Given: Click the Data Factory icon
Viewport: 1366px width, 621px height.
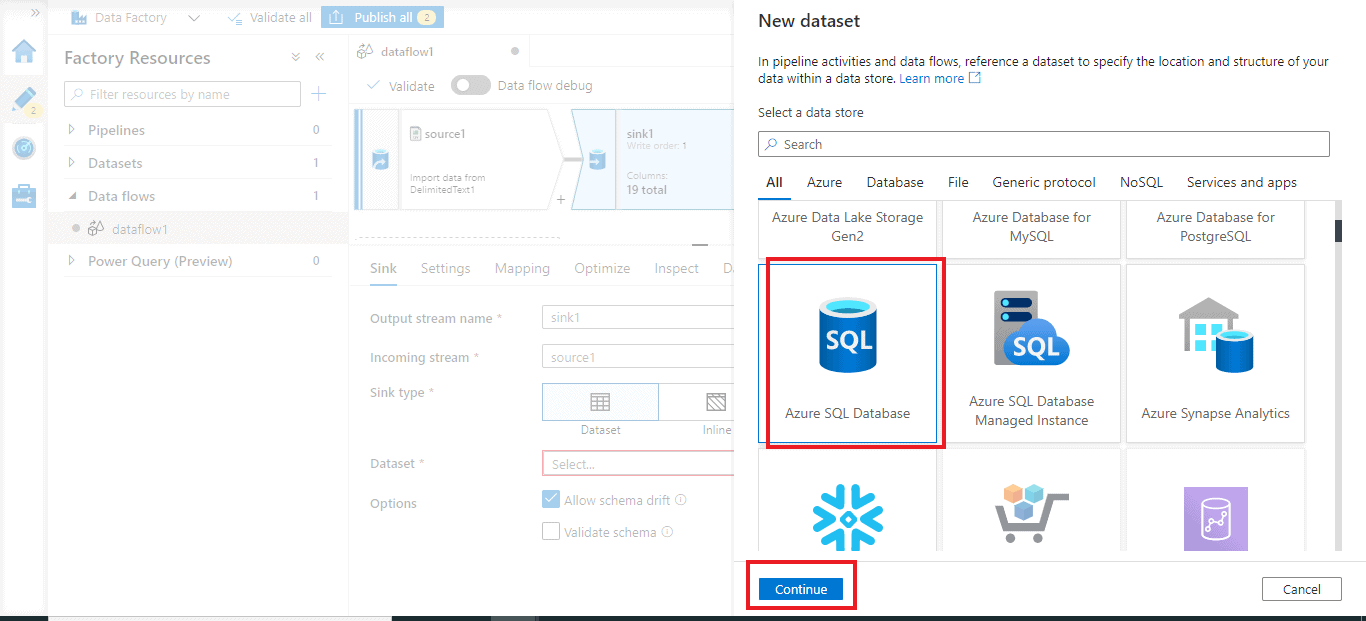Looking at the screenshot, I should click(x=79, y=17).
